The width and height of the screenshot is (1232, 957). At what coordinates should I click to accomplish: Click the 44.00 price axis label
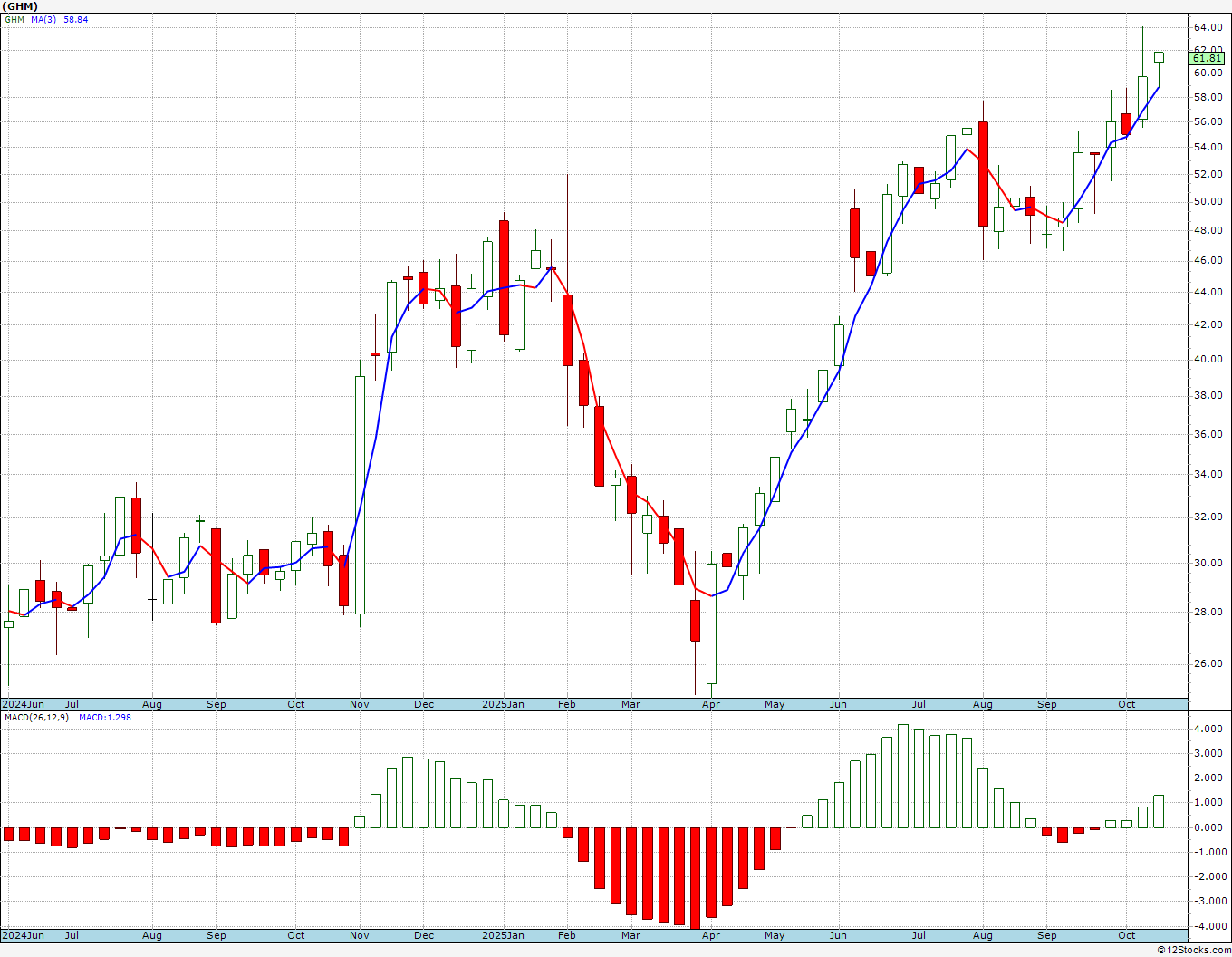[x=1208, y=292]
